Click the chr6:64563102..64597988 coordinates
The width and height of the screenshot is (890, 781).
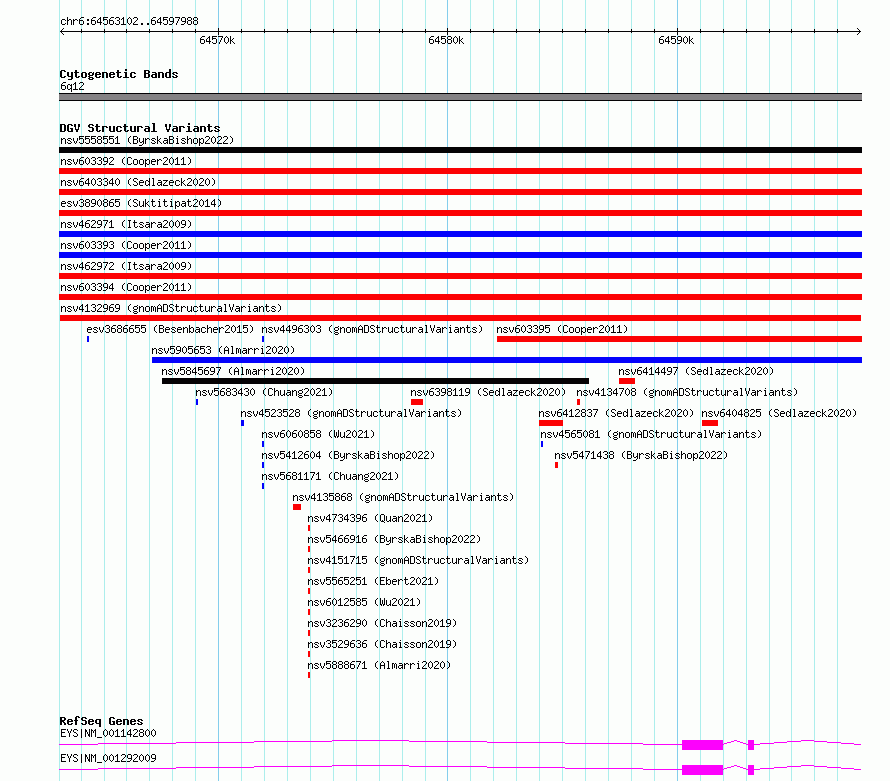[129, 21]
